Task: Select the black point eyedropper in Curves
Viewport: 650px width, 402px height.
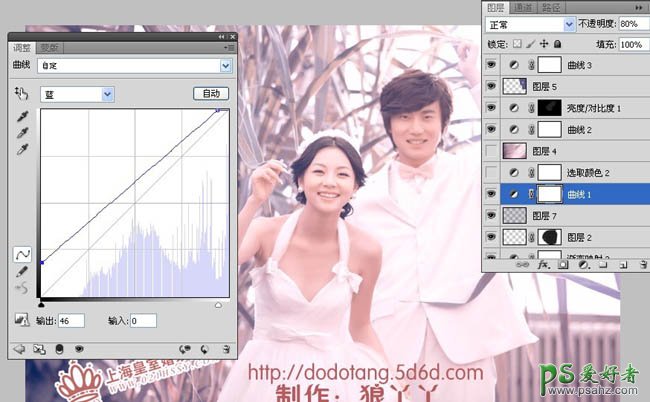Action: click(x=21, y=116)
